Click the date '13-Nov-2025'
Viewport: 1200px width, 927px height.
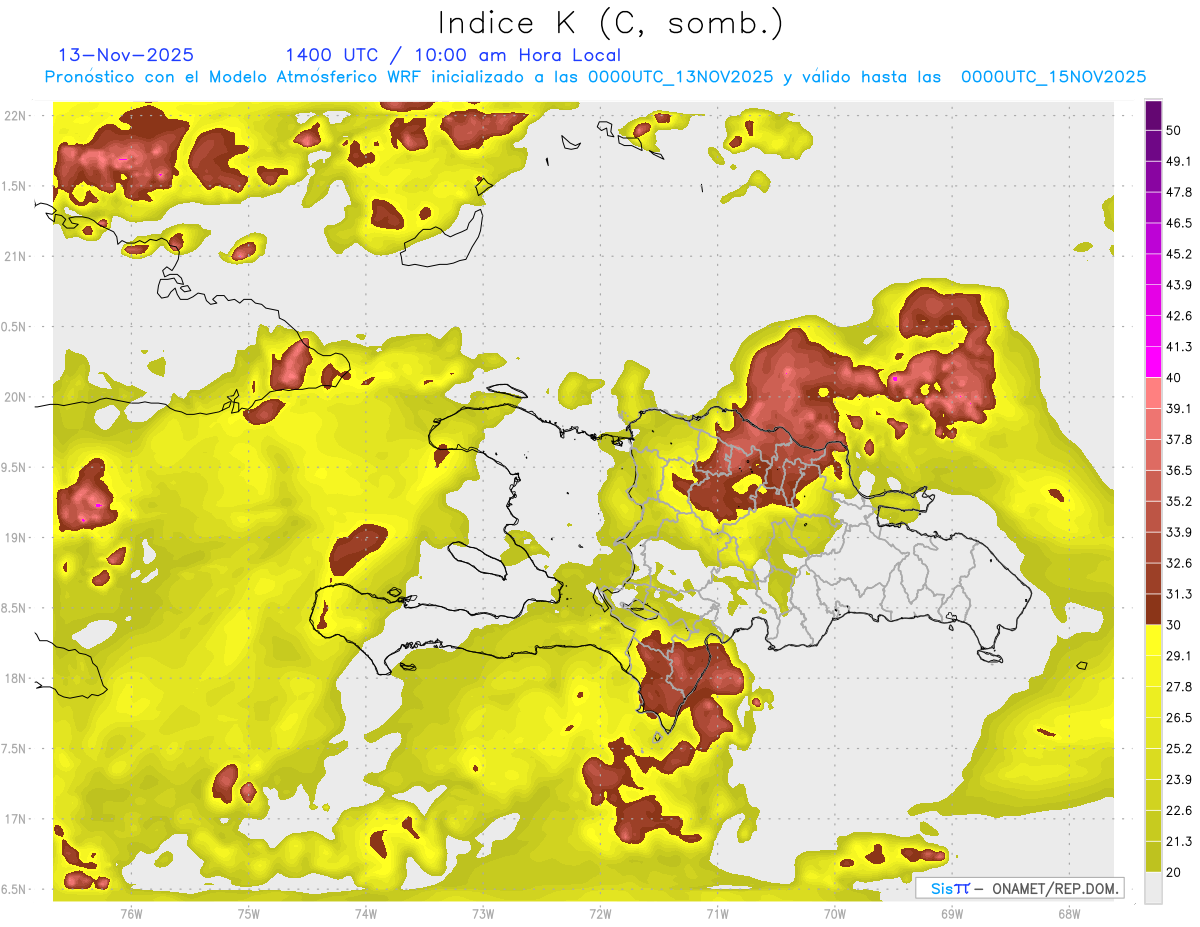coord(126,55)
